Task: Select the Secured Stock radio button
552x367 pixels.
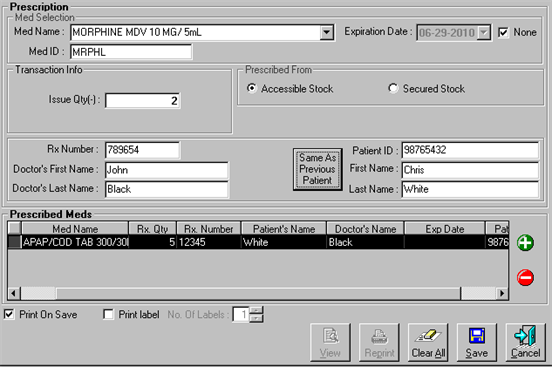Action: (x=393, y=88)
